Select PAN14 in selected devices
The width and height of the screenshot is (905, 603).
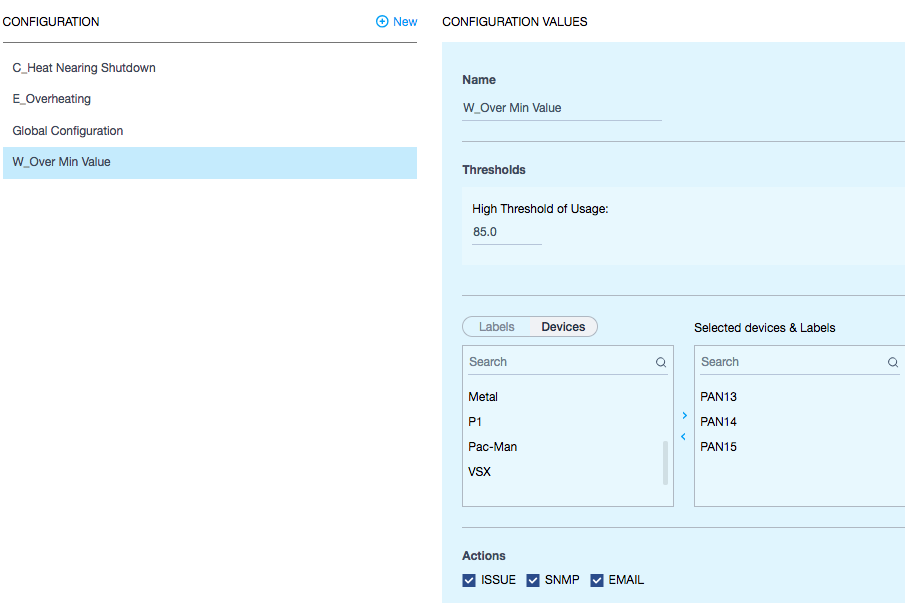[719, 422]
